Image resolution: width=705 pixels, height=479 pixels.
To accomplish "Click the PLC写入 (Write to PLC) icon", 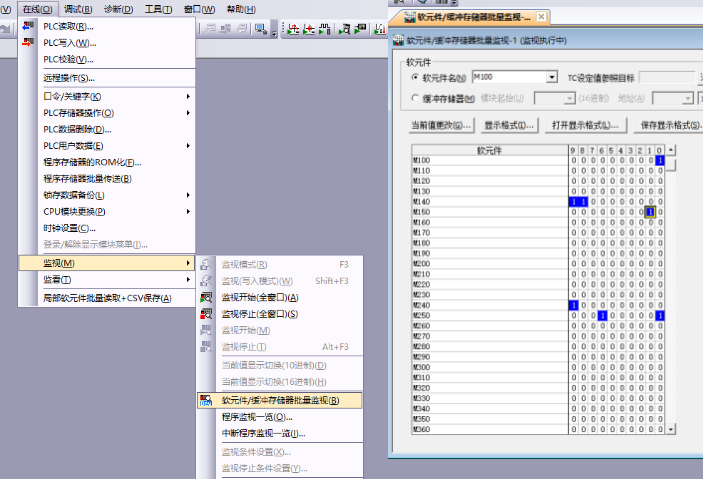I will 27,43.
